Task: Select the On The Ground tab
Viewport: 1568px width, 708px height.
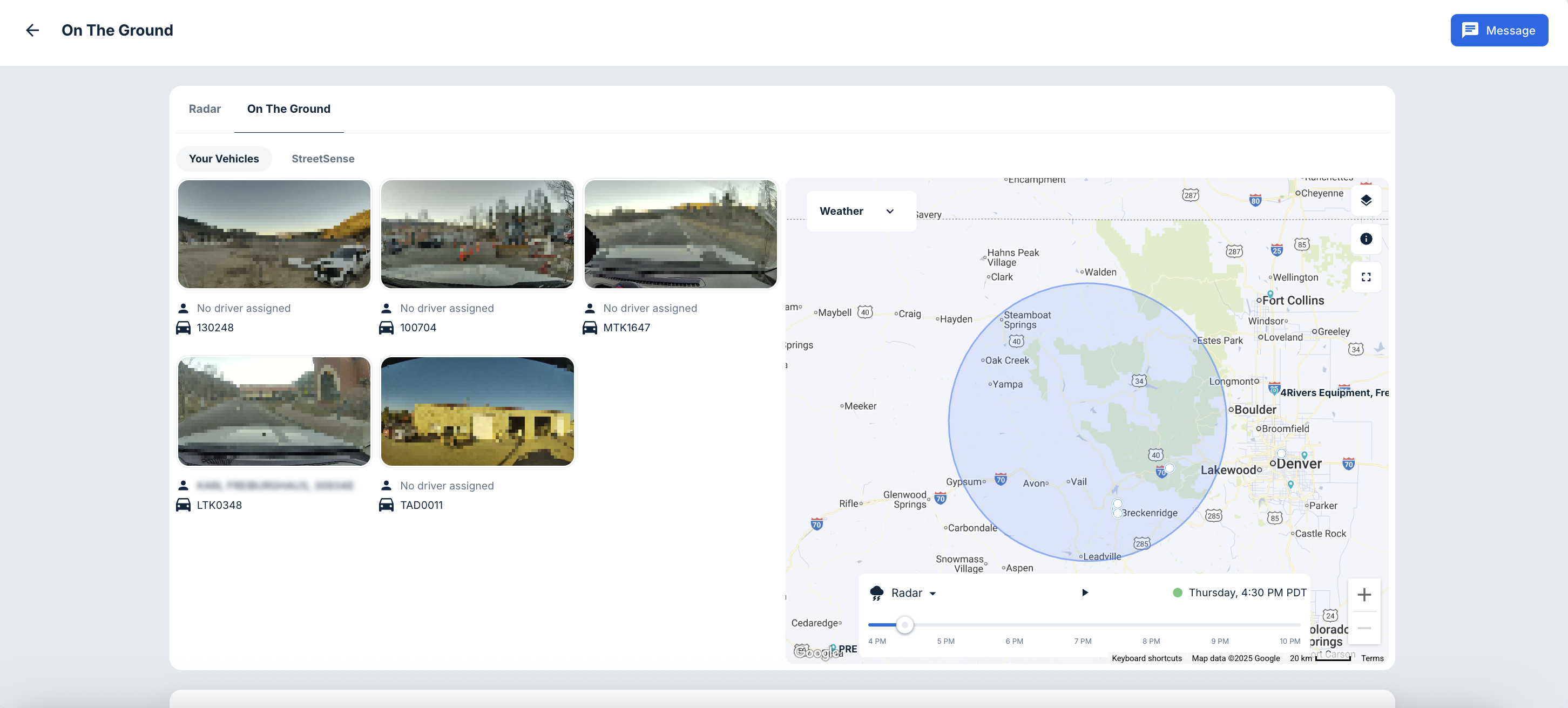Action: [288, 109]
